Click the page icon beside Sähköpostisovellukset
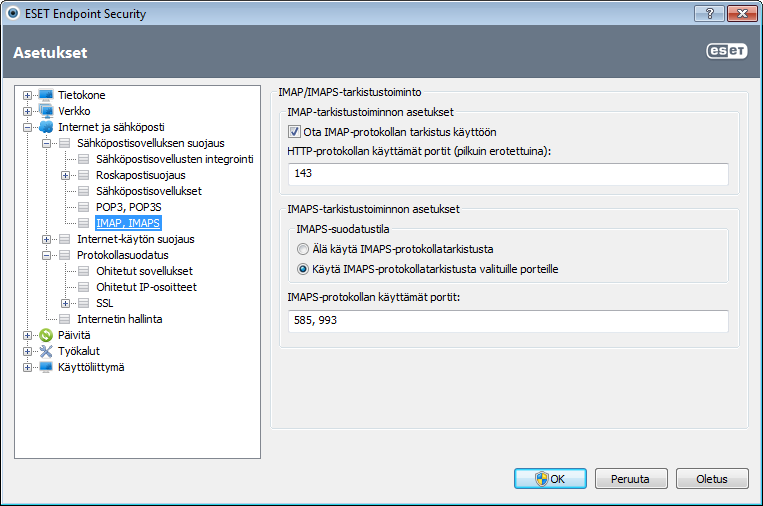763x506 pixels. (x=84, y=191)
